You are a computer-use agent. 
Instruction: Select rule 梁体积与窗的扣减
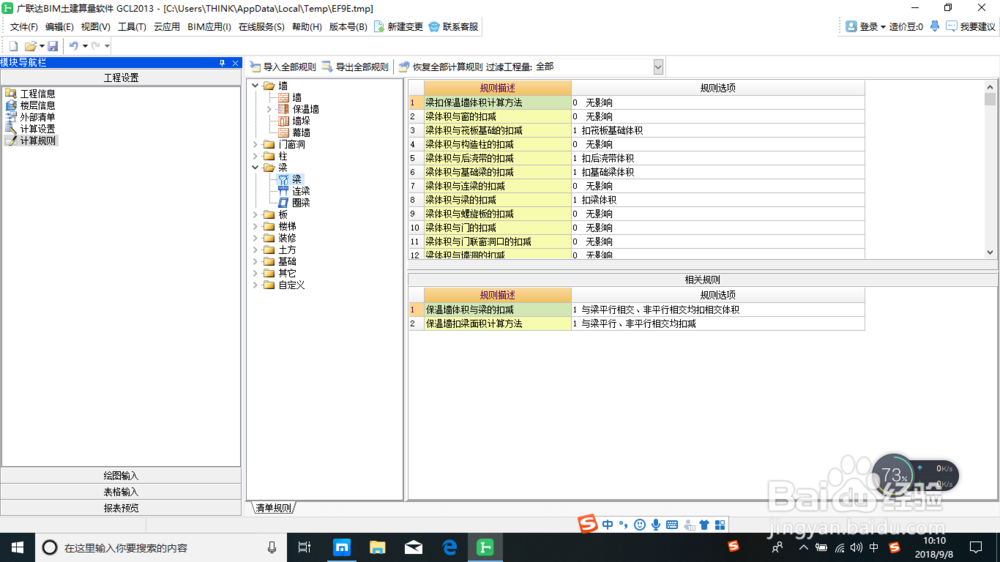tap(497, 117)
